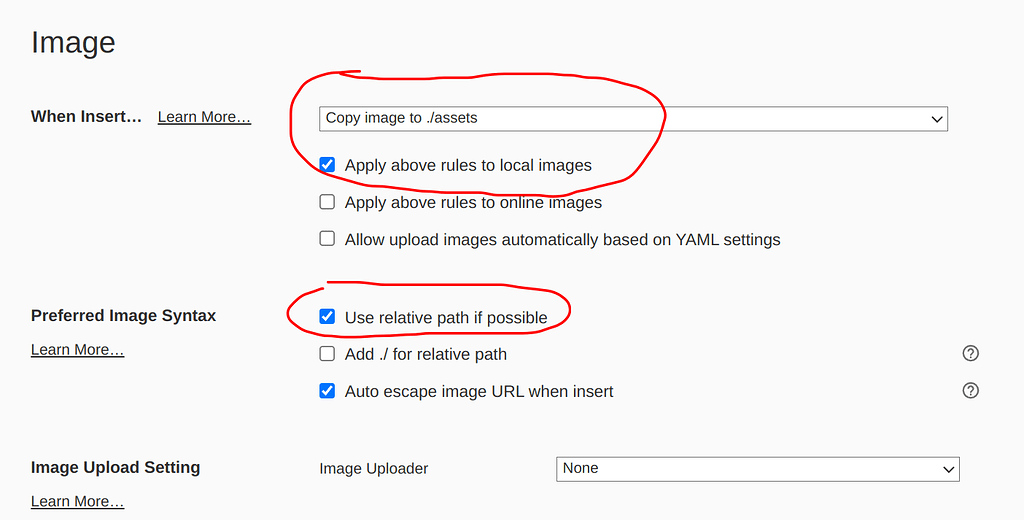Open the Copy image to ./assets dropdown

pos(632,118)
